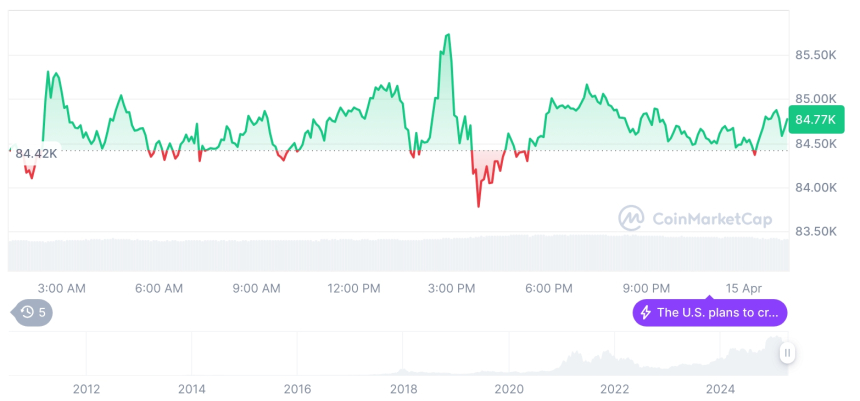The height and width of the screenshot is (401, 860).
Task: Click the red lowest dip after 3:00 PM
Action: coord(478,206)
